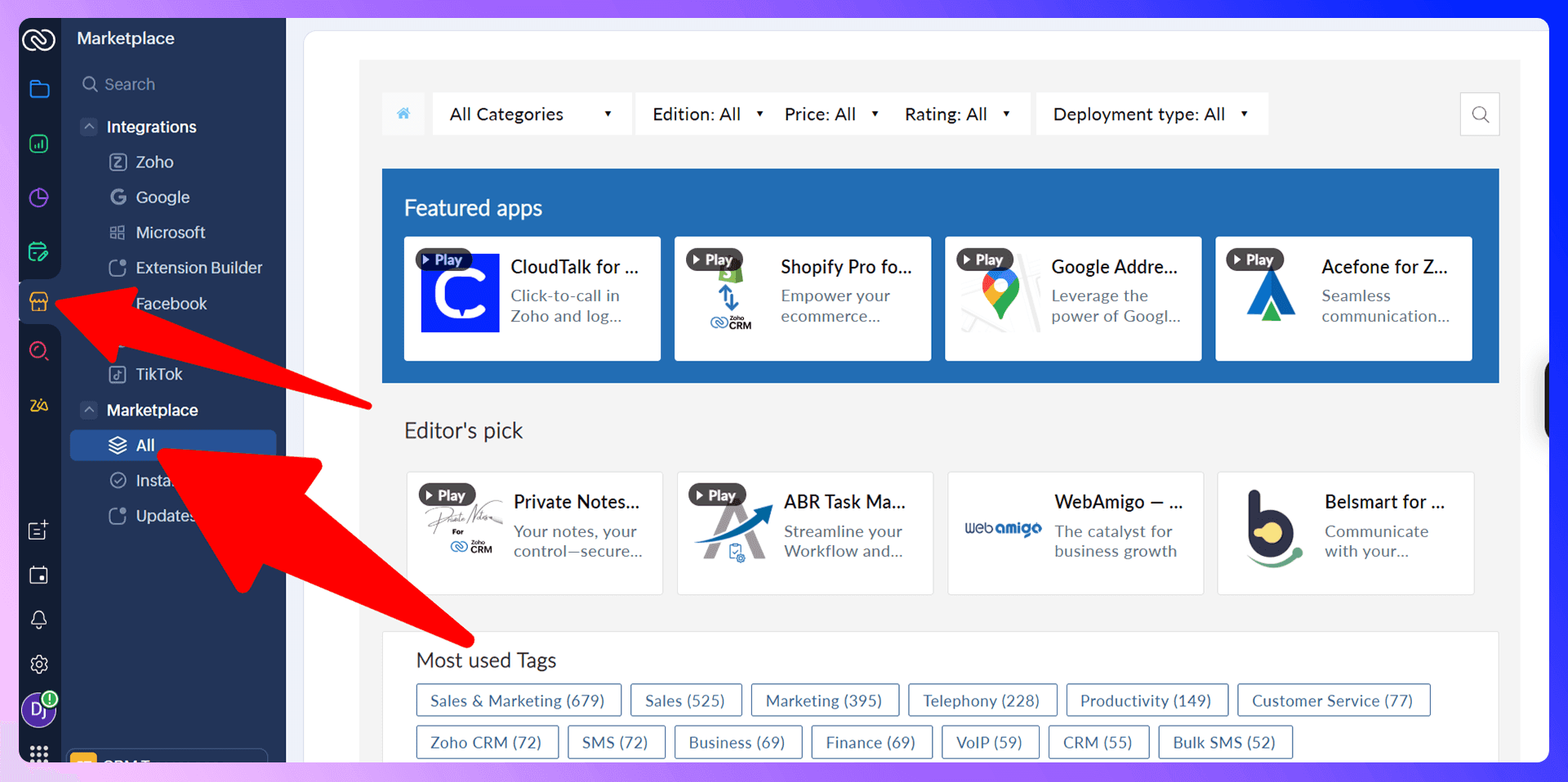This screenshot has width=1568, height=782.
Task: Open the All Categories dropdown
Action: pos(532,114)
